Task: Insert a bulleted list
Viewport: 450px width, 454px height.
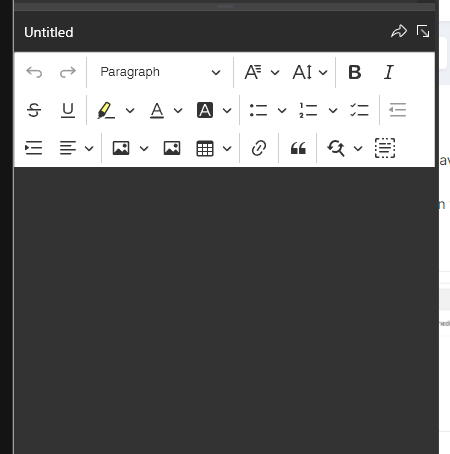Action: point(258,110)
